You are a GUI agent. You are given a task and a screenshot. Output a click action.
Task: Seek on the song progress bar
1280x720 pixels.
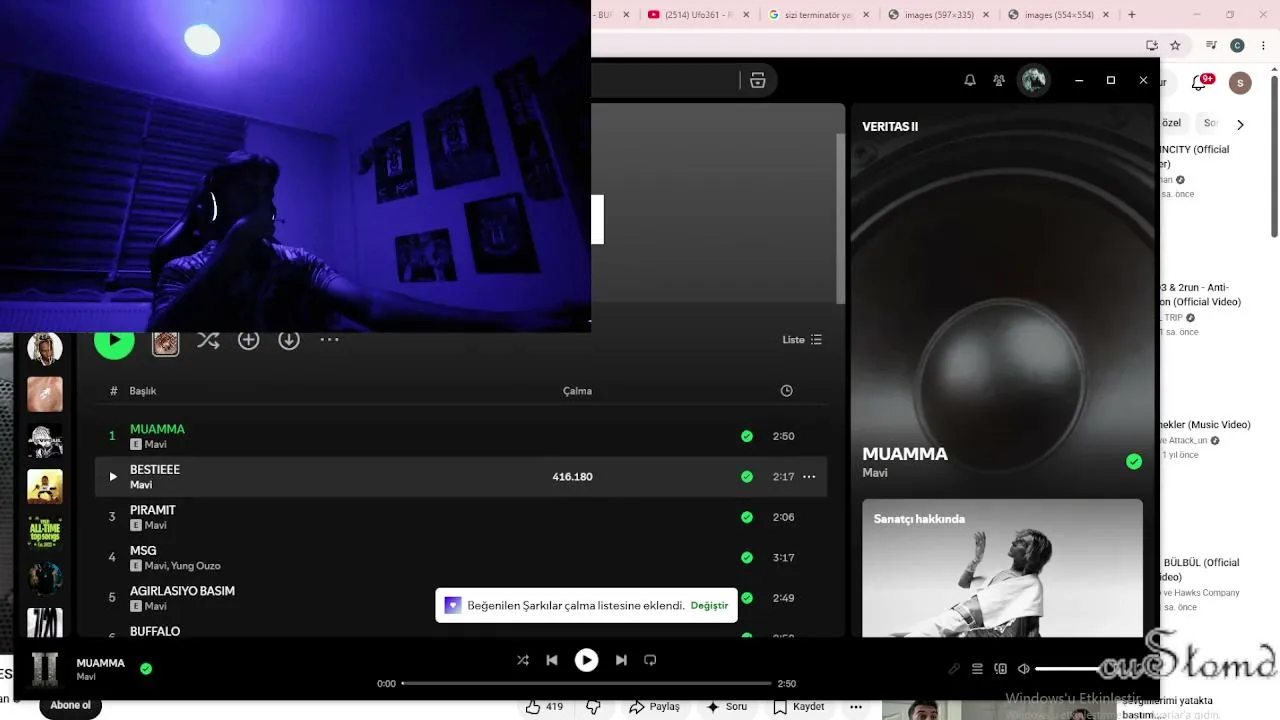(587, 684)
